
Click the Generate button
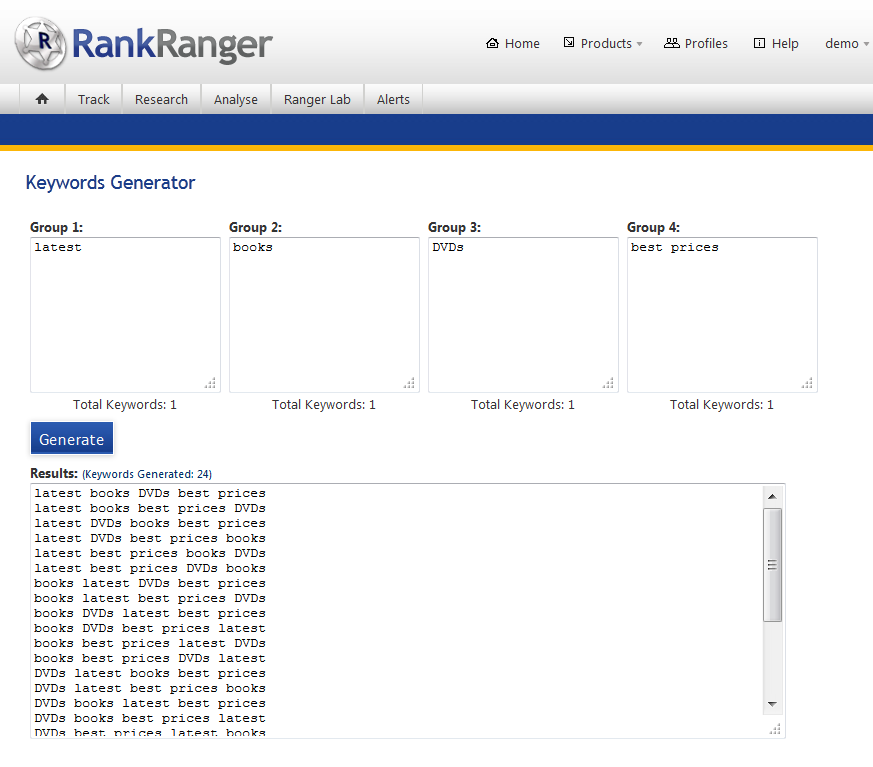71,439
